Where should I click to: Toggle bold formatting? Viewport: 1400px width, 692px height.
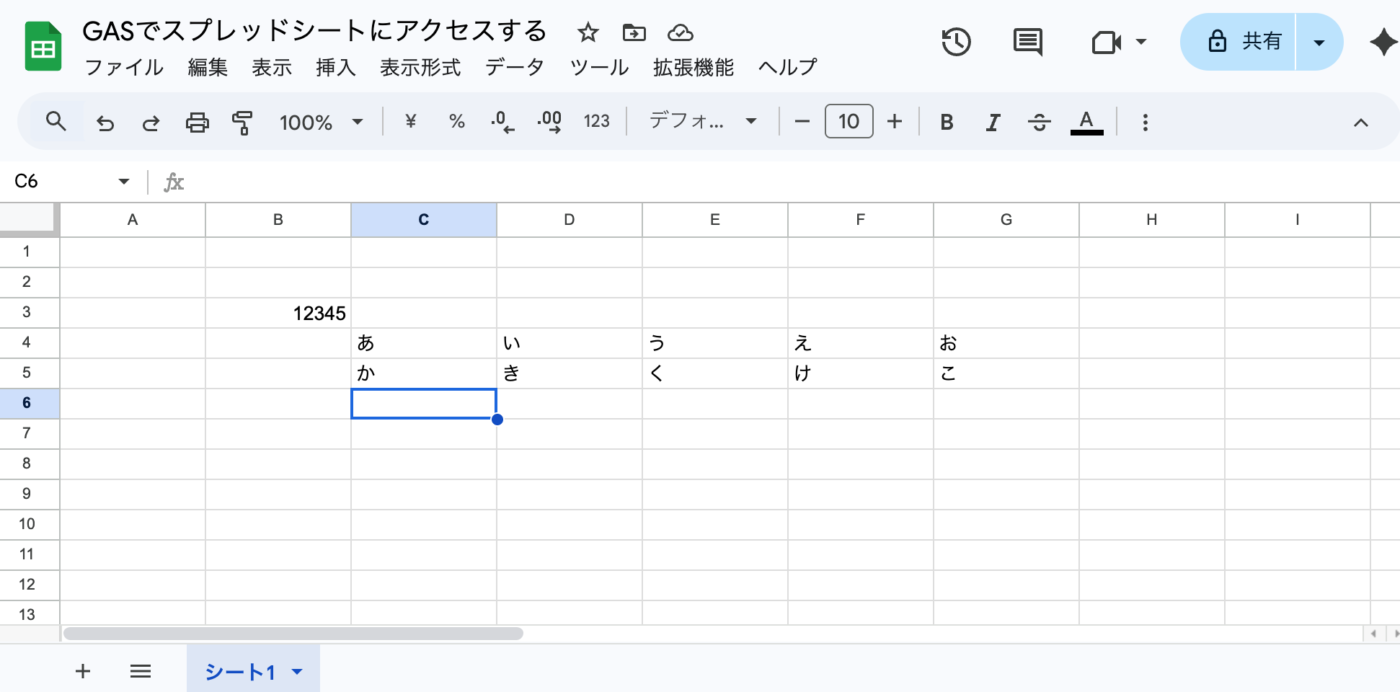pyautogui.click(x=946, y=122)
